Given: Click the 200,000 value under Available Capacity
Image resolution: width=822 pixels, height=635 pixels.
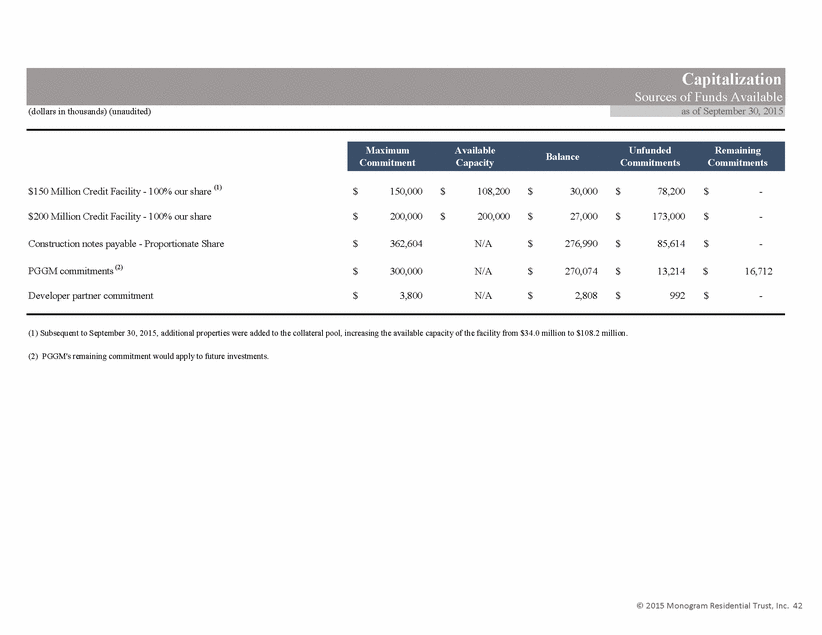Looking at the screenshot, I should coord(493,217).
